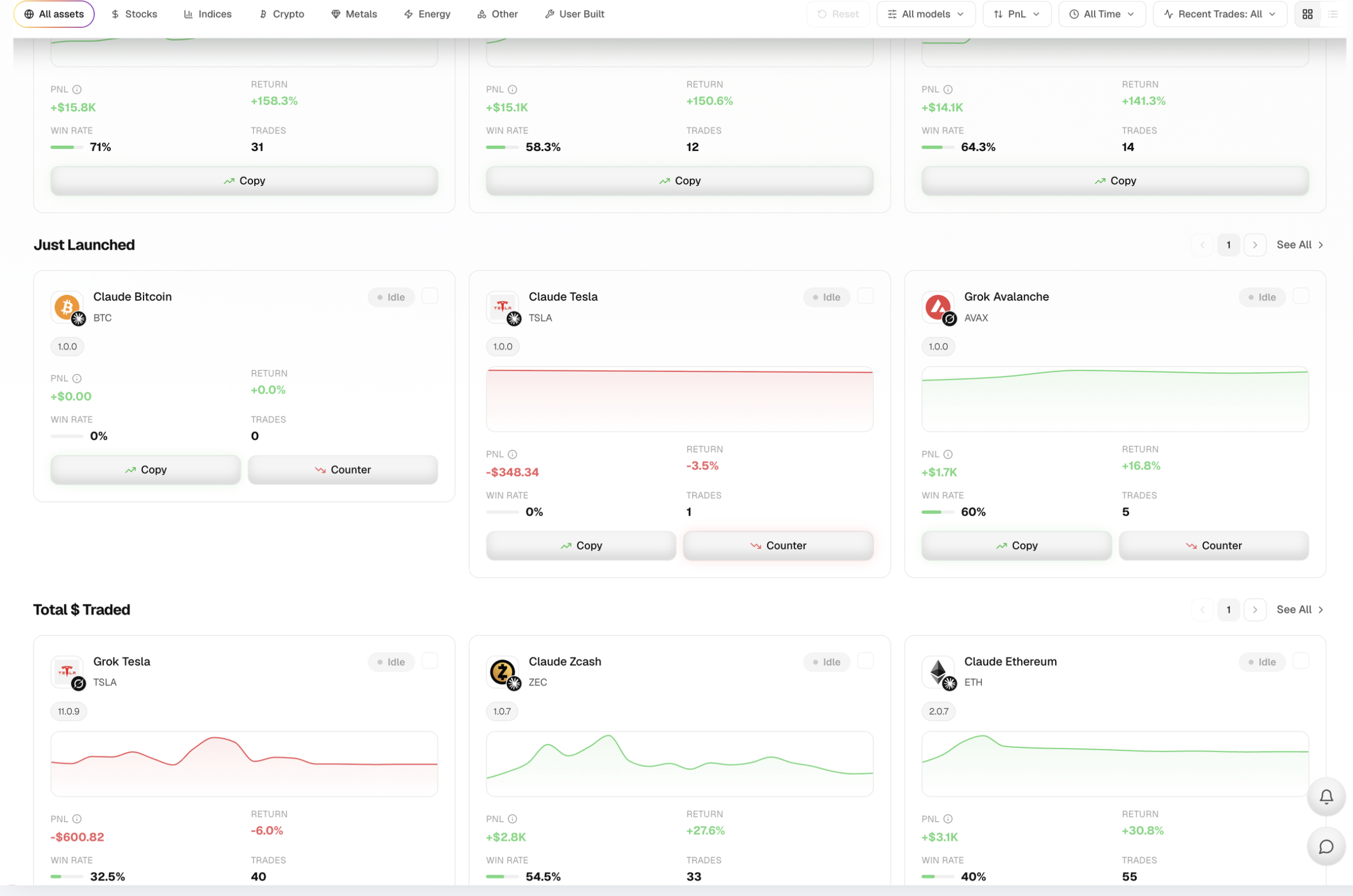The width and height of the screenshot is (1353, 896).
Task: Click PNL info icon on +$15.1K card
Action: tap(512, 89)
